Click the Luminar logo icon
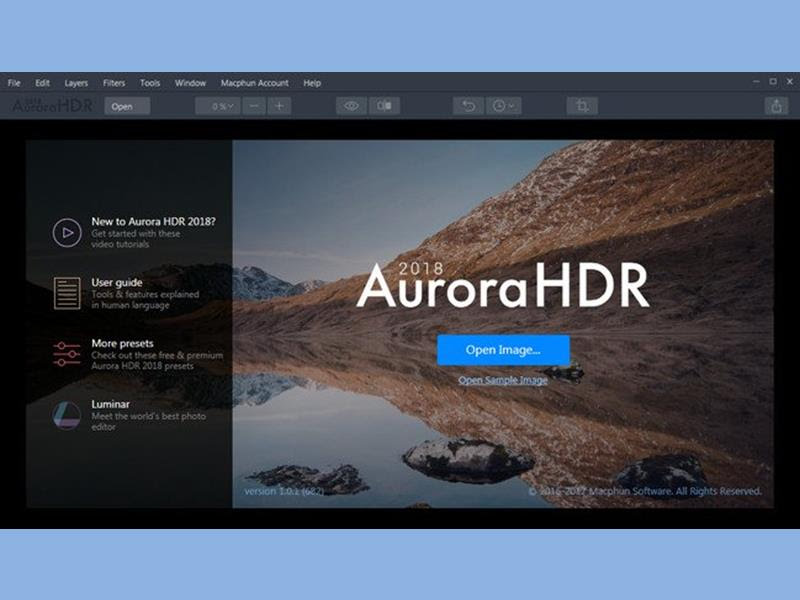The width and height of the screenshot is (800, 600). click(67, 415)
